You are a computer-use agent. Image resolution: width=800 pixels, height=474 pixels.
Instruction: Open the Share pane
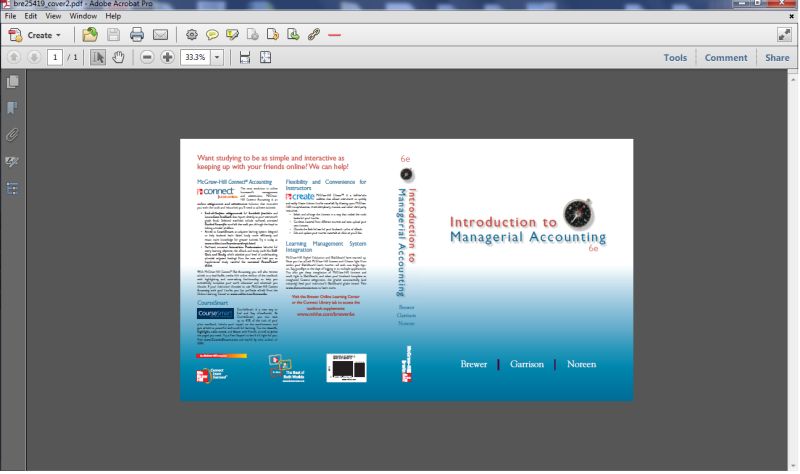coord(777,58)
